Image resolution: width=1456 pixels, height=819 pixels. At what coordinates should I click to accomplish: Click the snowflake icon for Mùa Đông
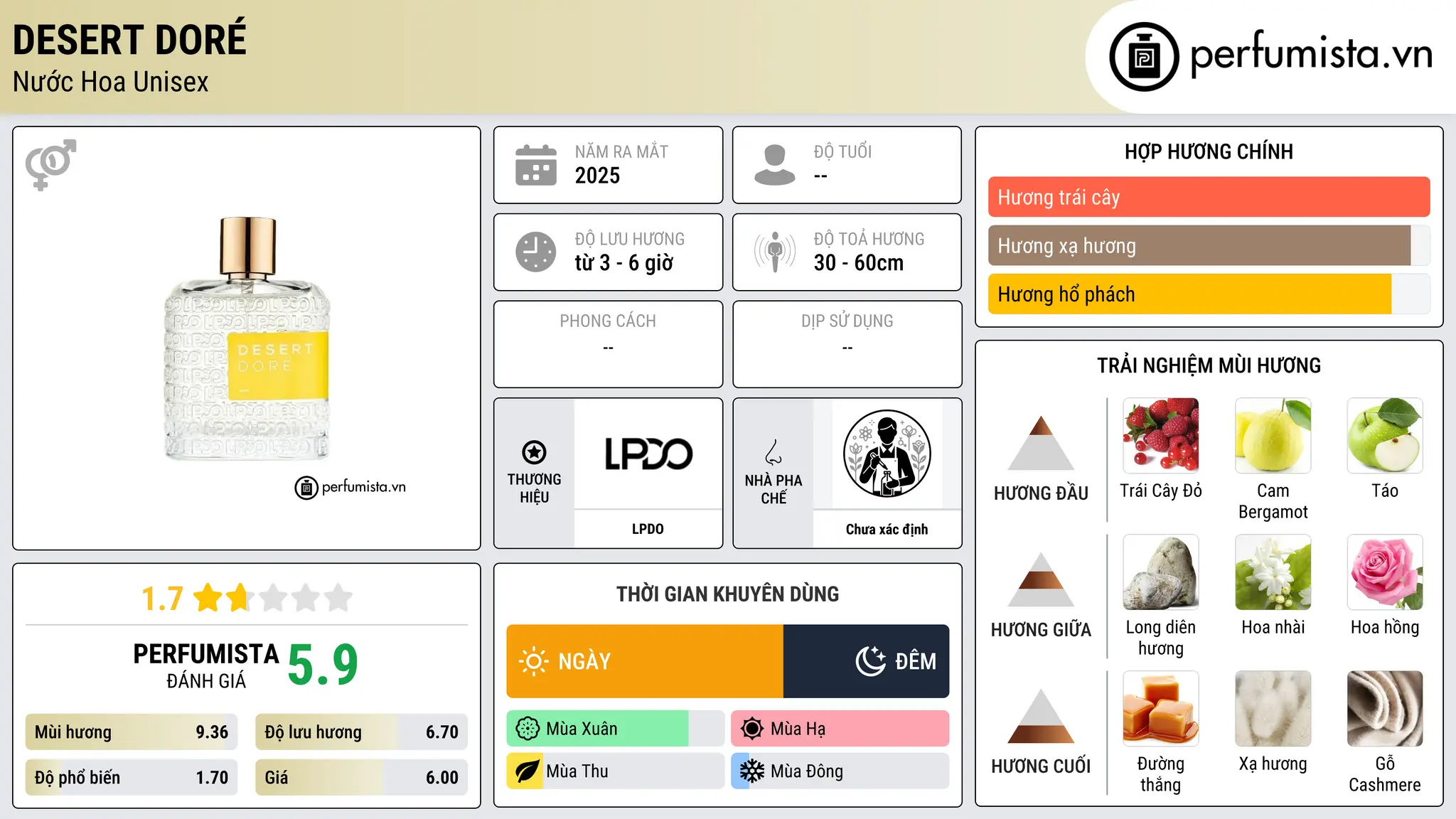click(x=752, y=771)
